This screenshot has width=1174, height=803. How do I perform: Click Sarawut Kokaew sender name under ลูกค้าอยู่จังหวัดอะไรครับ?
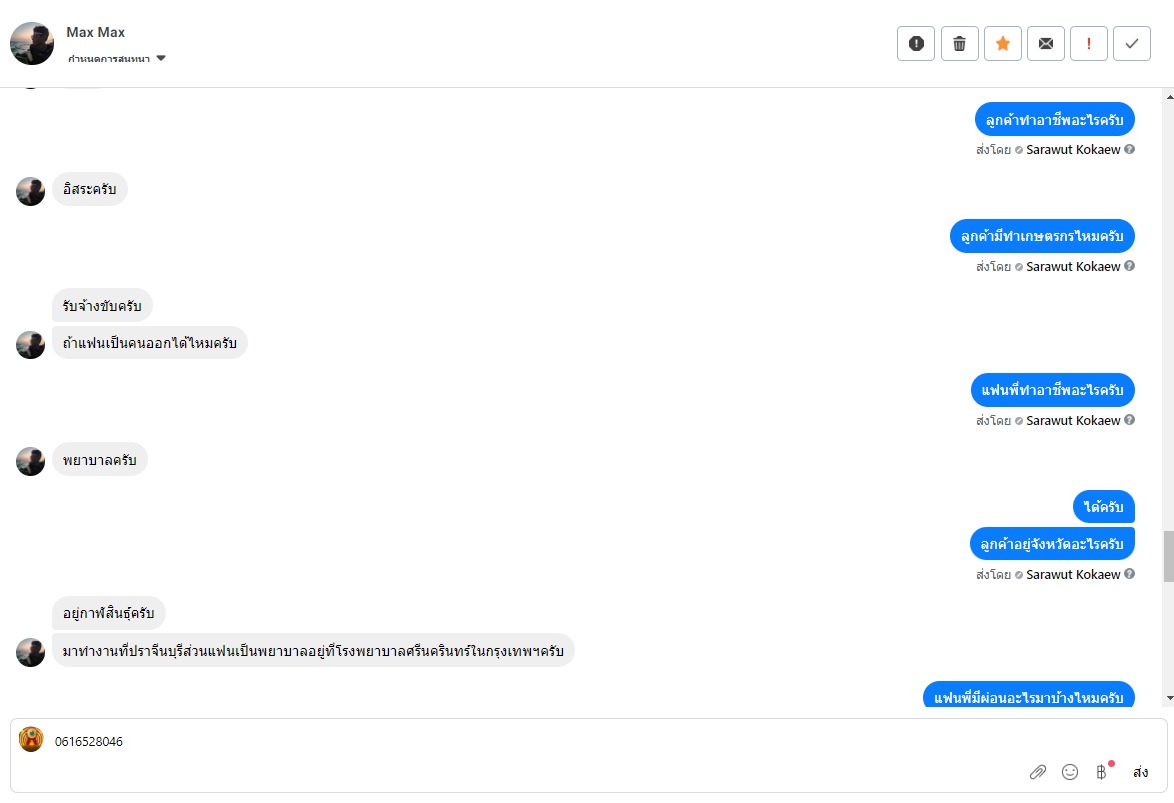point(1073,575)
